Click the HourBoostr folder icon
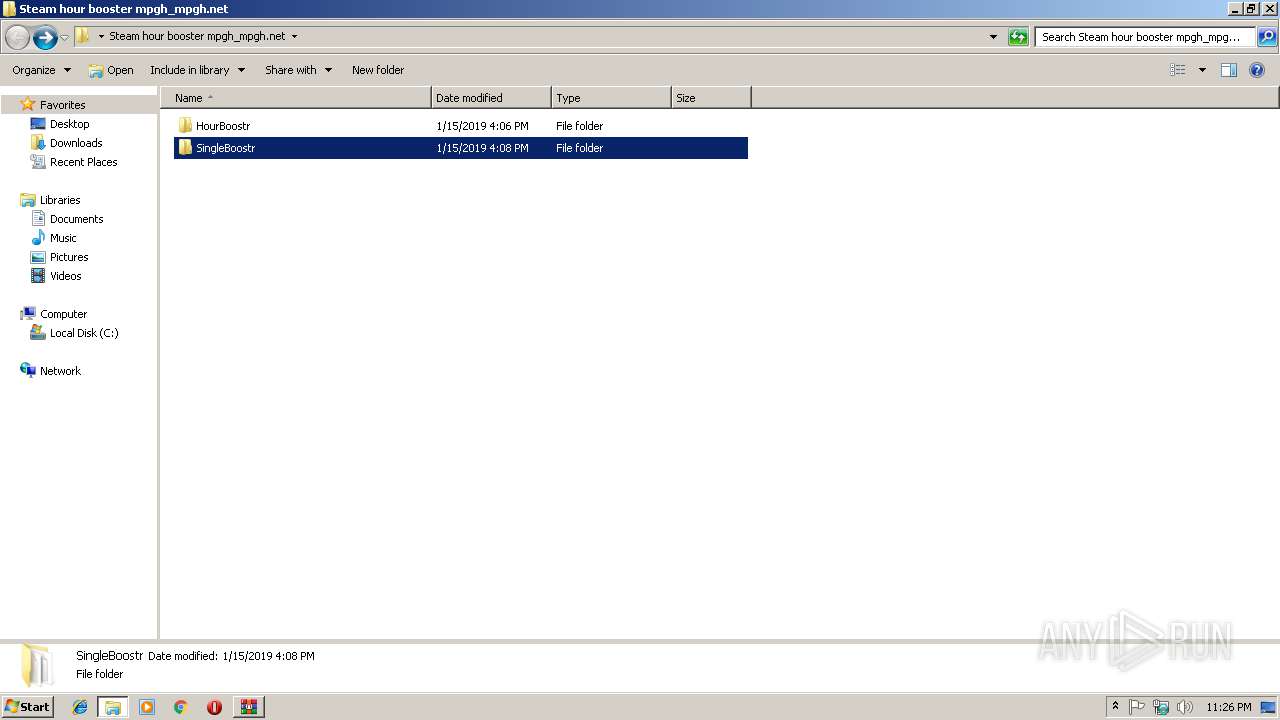 (185, 126)
